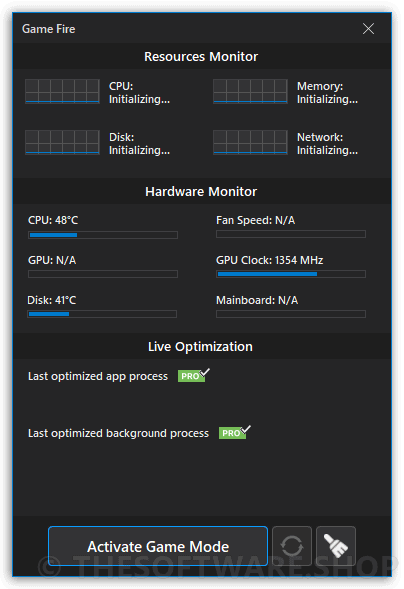Click the Memory usage graph

pos(250,91)
